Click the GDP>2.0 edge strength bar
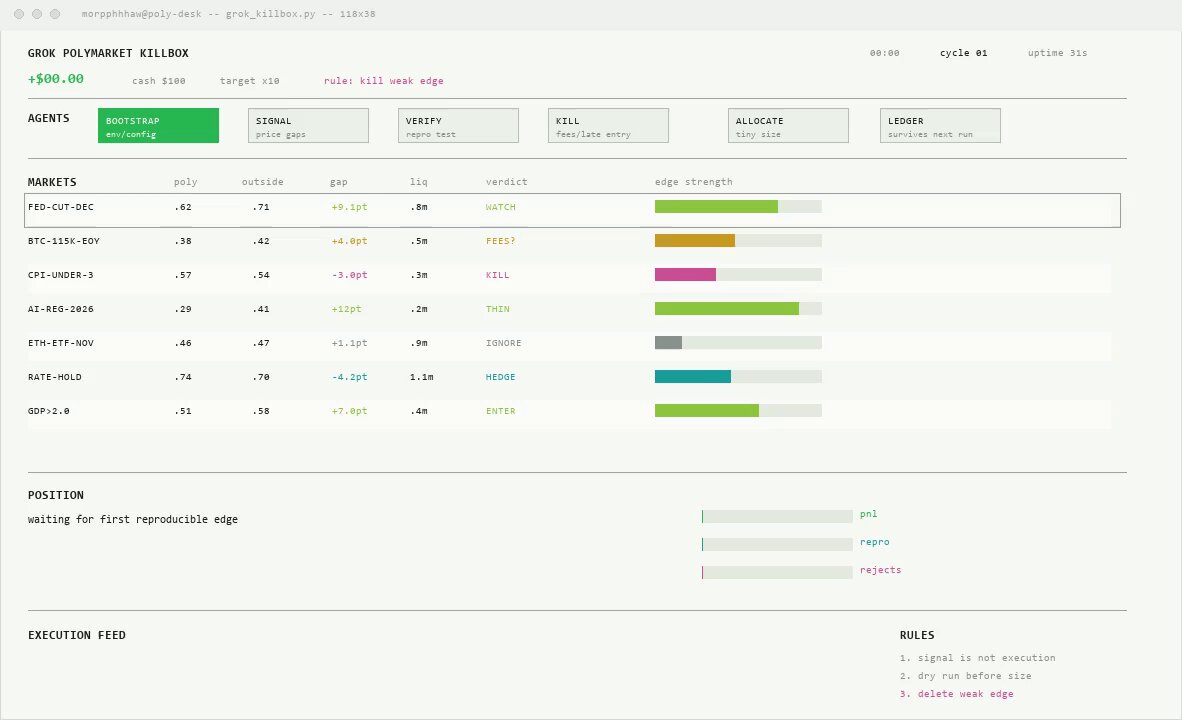The image size is (1182, 720). (738, 410)
